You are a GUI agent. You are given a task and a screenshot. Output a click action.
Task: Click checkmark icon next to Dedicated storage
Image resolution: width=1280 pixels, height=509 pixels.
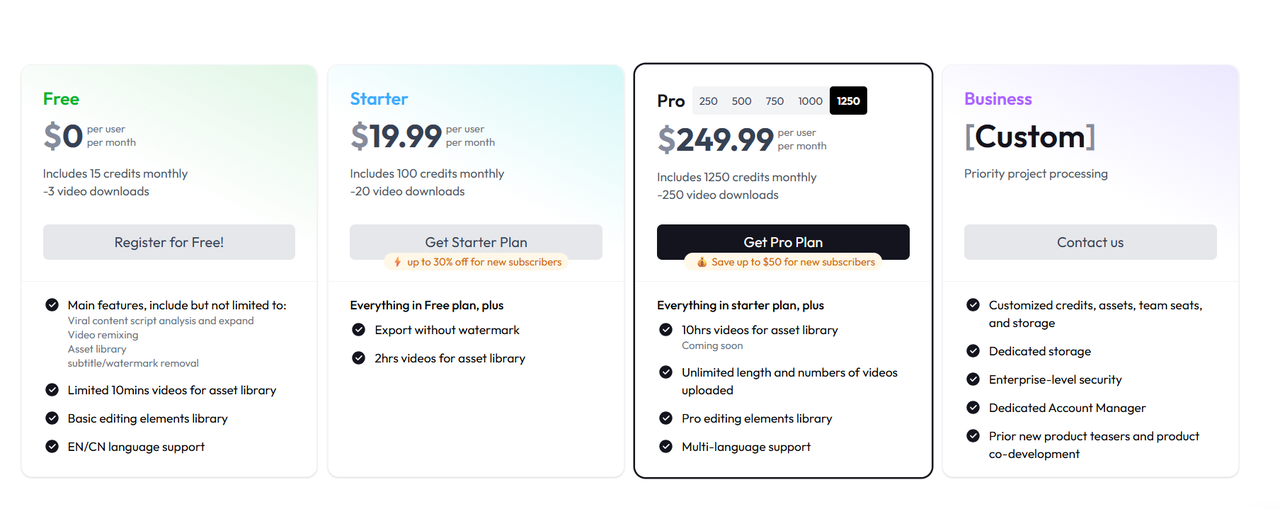coord(973,351)
